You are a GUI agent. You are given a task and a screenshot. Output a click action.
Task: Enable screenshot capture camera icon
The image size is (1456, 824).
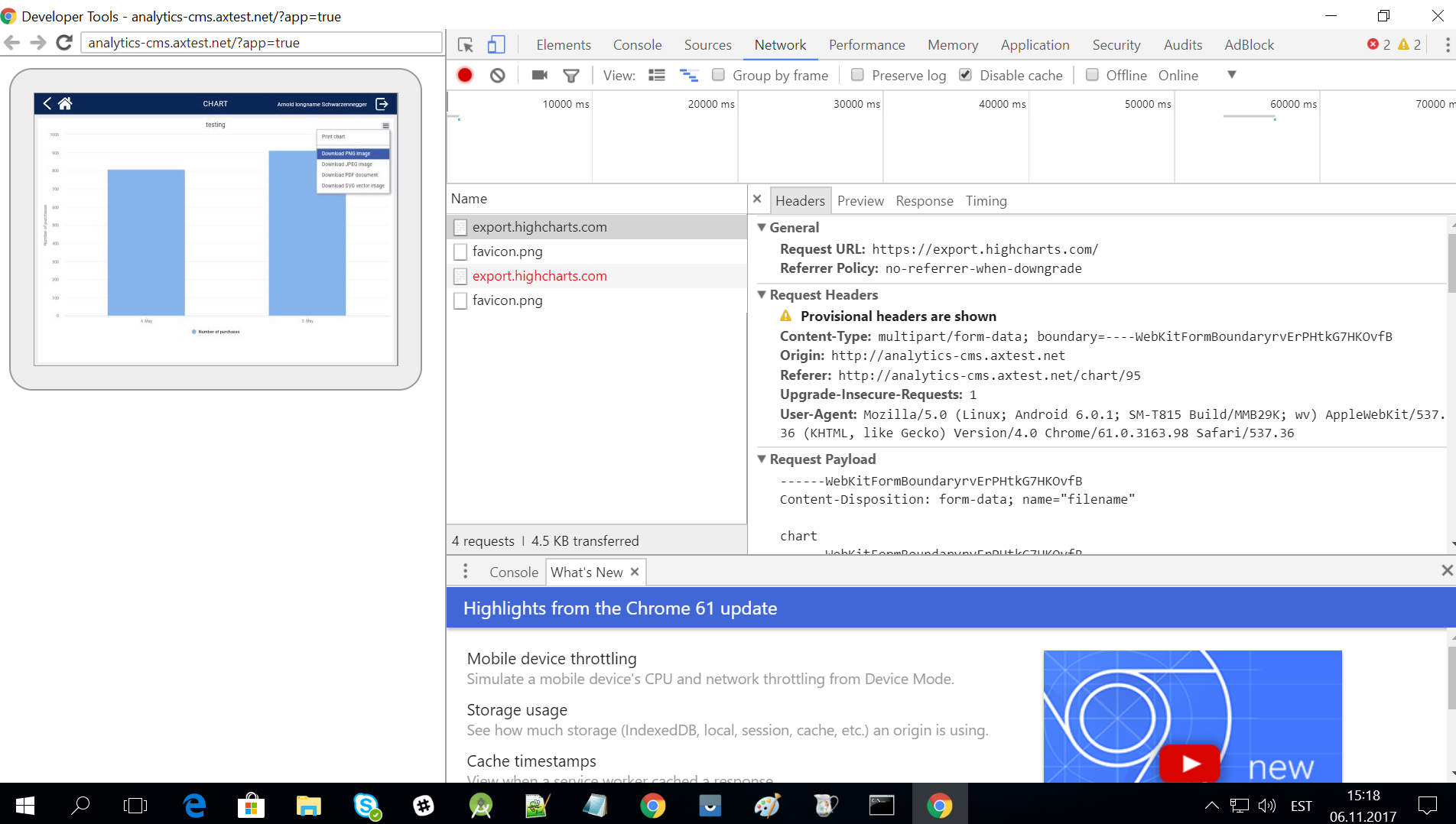pyautogui.click(x=539, y=75)
